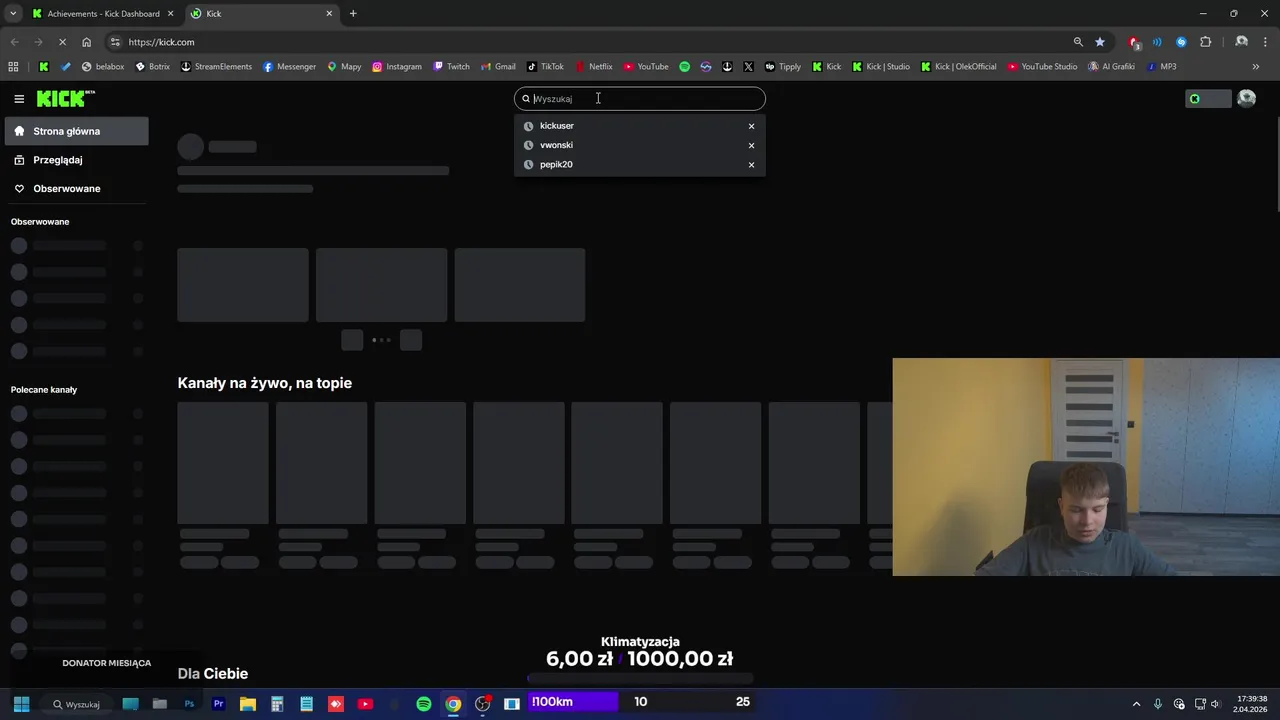Open the taskbar clock showing 17:39:38

pyautogui.click(x=1252, y=704)
